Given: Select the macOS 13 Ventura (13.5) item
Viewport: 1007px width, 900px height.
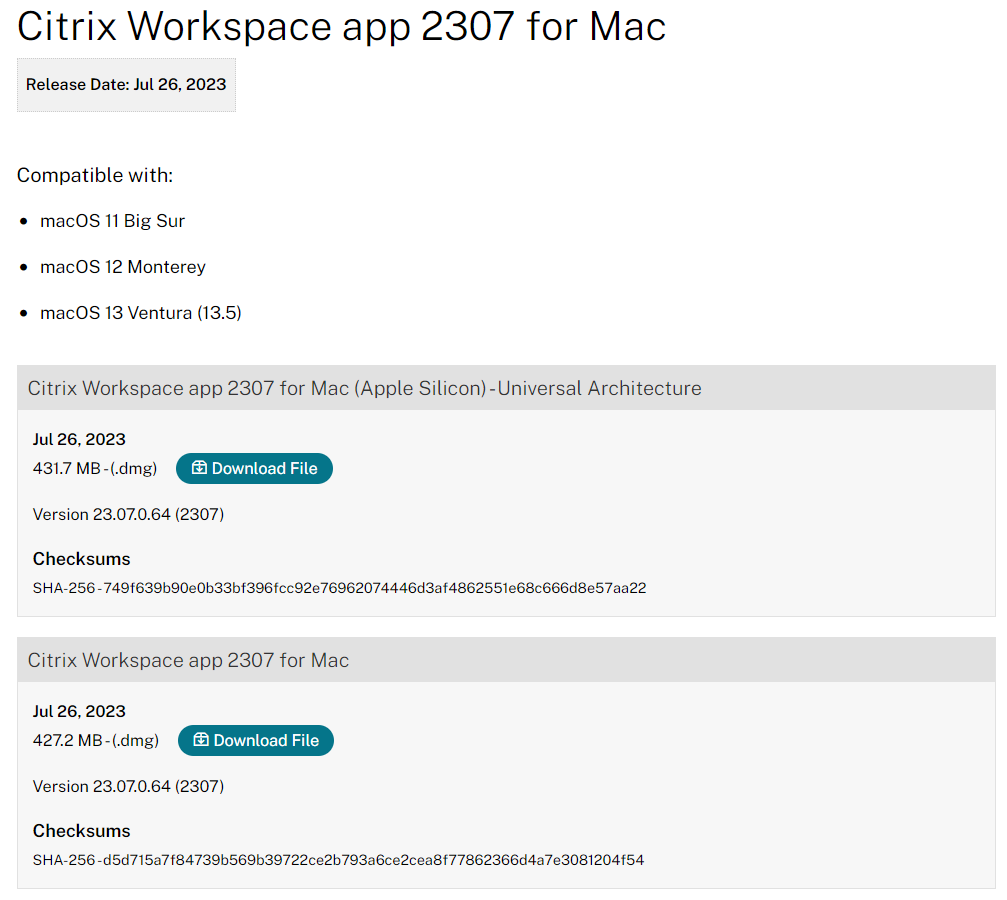Looking at the screenshot, I should point(141,313).
